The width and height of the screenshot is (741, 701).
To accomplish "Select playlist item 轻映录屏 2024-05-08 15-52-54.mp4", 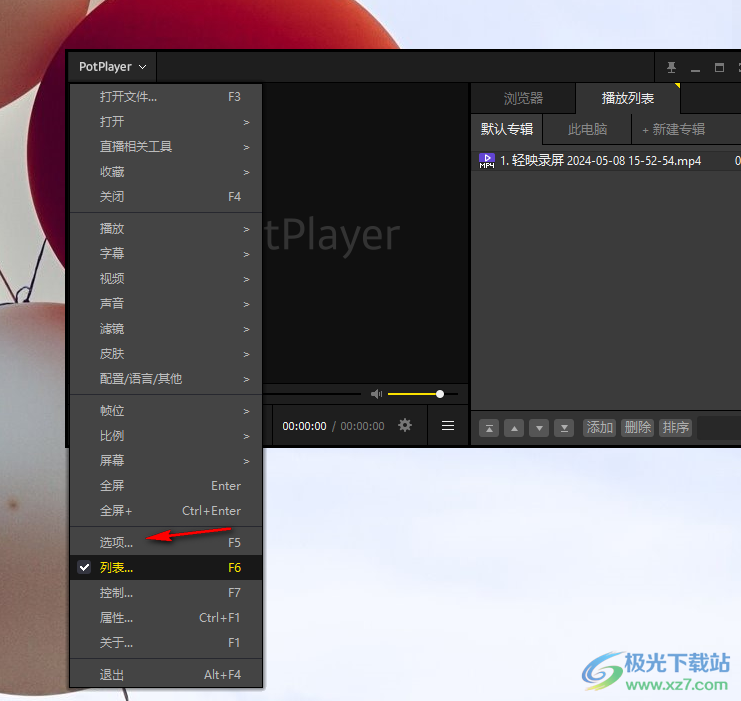I will click(606, 161).
